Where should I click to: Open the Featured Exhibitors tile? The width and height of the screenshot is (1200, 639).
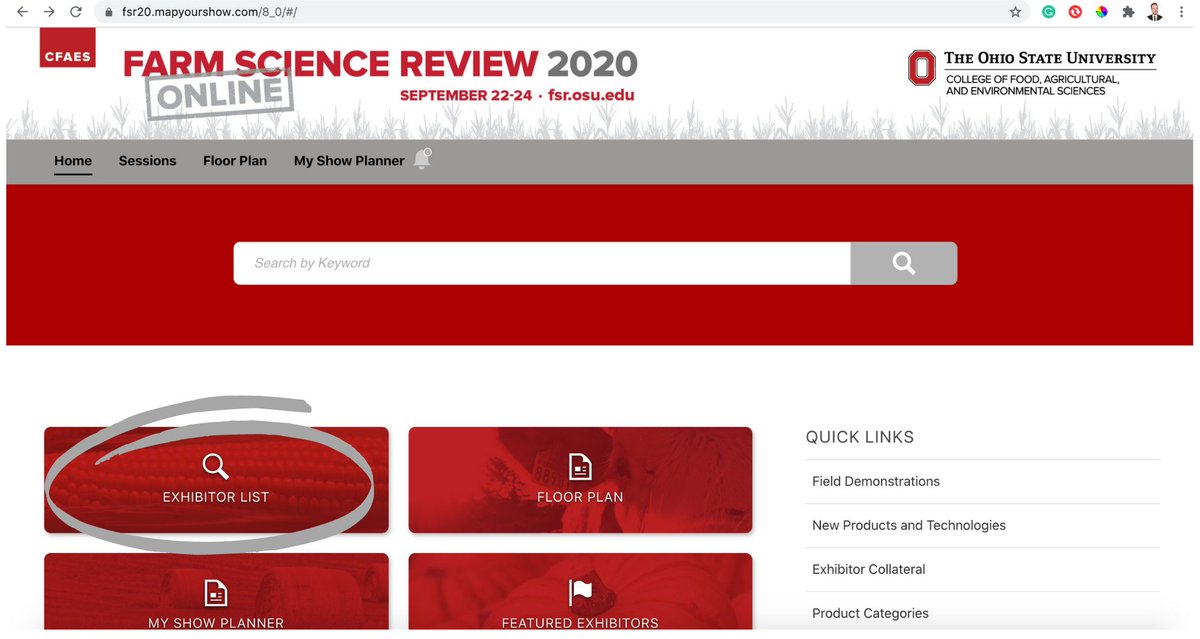pos(580,593)
